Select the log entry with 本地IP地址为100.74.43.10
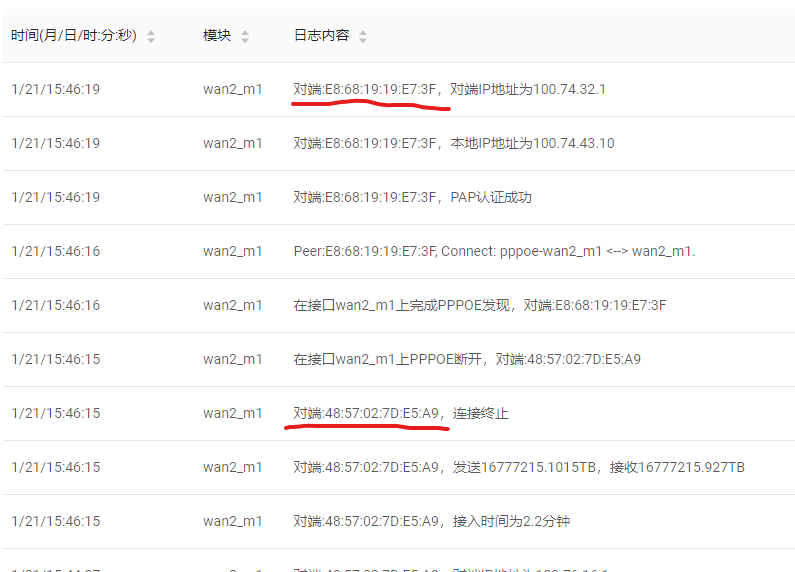795x572 pixels. [453, 143]
